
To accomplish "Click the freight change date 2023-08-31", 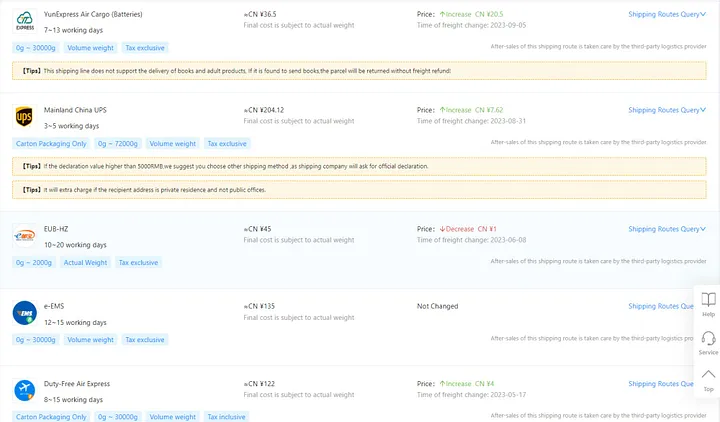I will tap(508, 121).
